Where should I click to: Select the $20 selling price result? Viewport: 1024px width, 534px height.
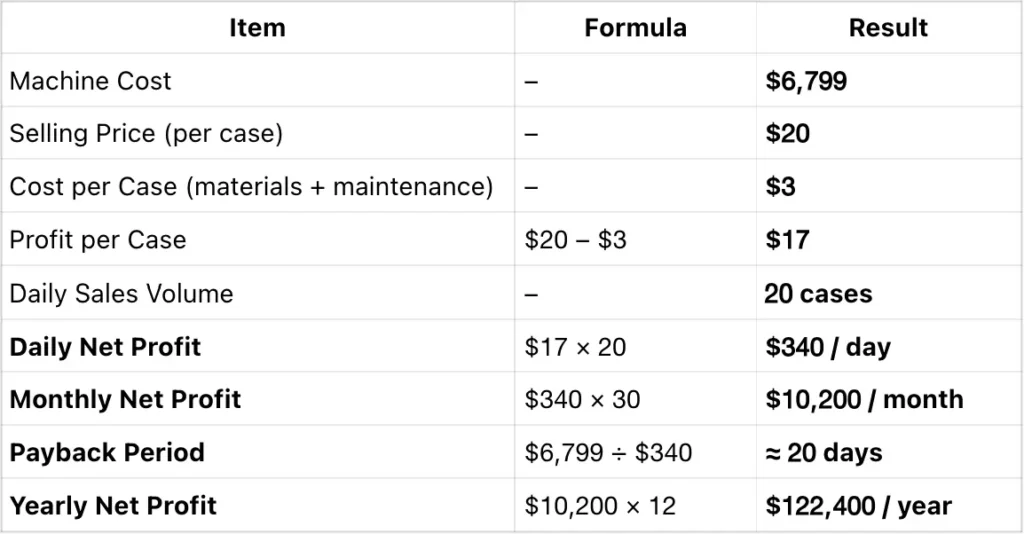(788, 134)
